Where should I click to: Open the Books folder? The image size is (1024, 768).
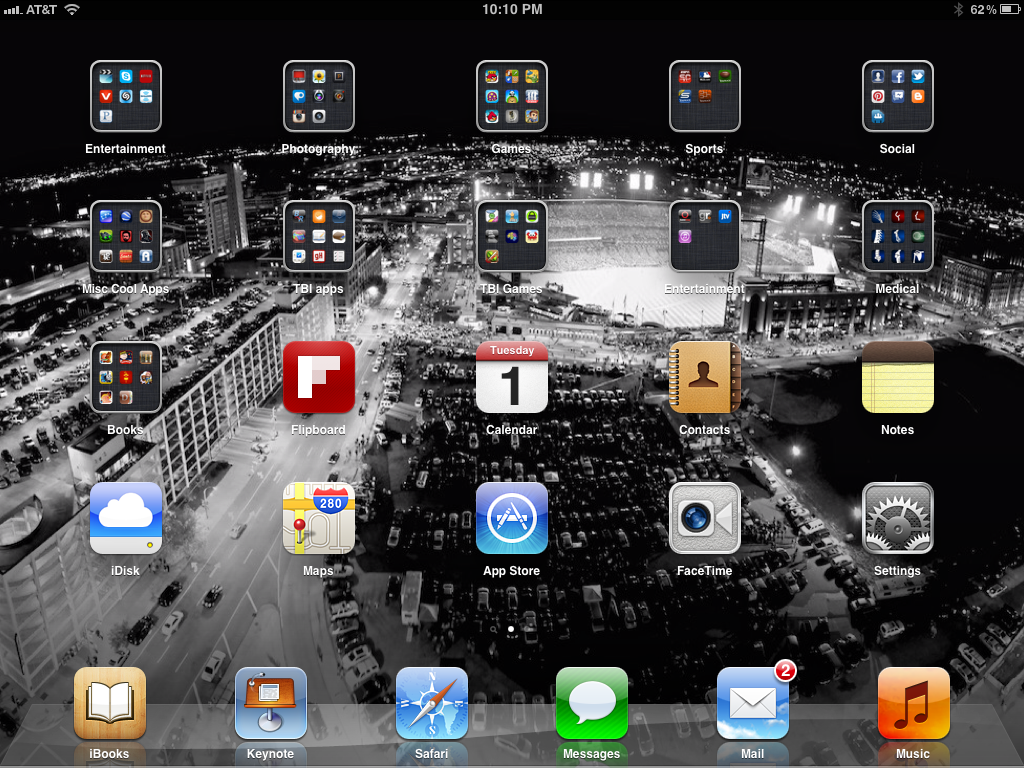pos(125,377)
